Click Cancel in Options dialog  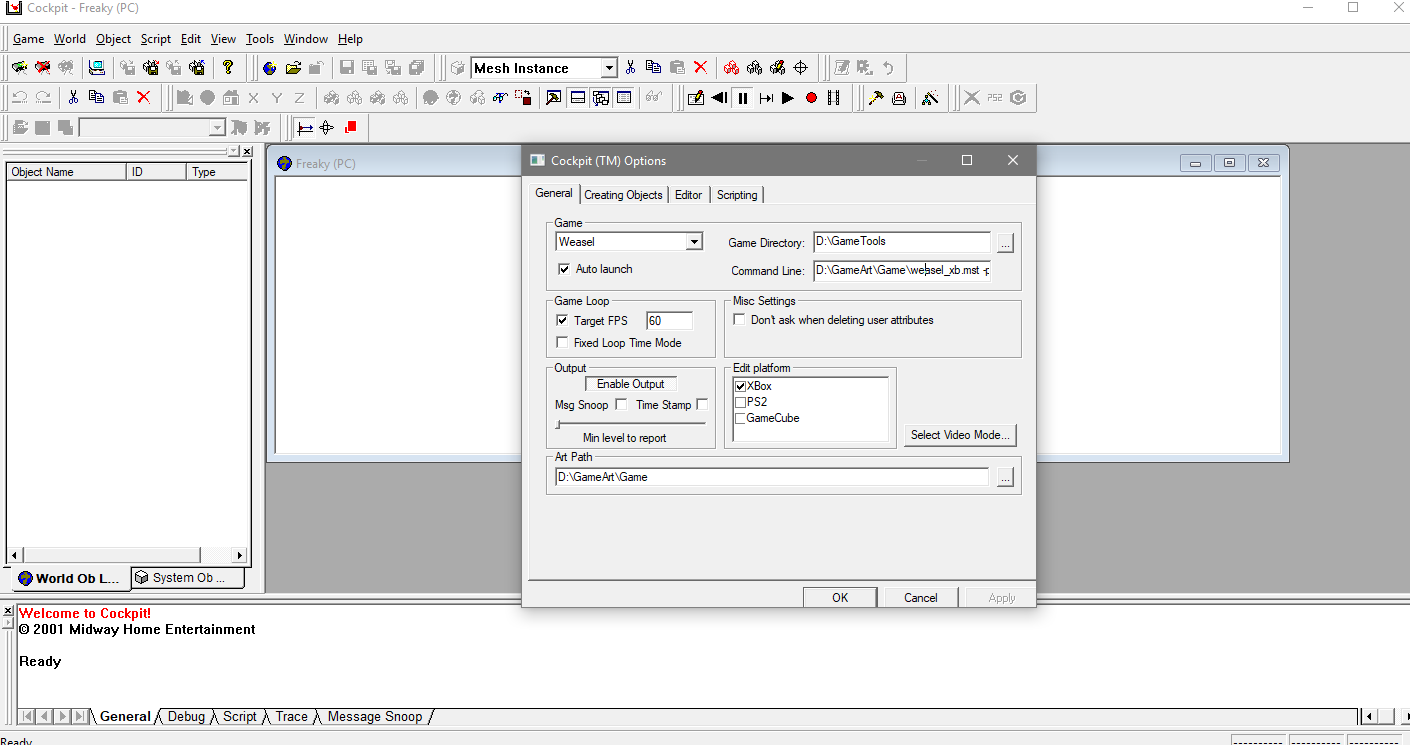coord(921,597)
